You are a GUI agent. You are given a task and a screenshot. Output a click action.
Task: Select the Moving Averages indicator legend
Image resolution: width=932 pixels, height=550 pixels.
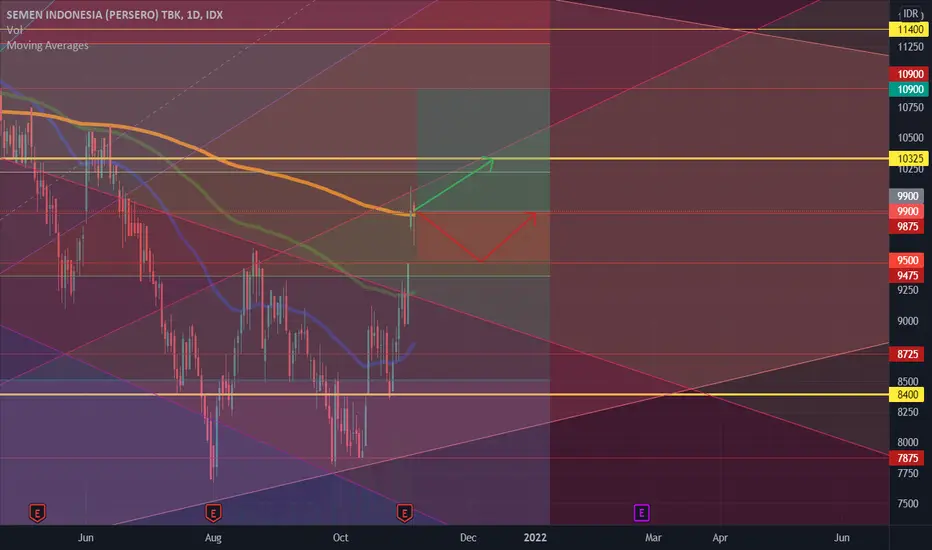48,45
